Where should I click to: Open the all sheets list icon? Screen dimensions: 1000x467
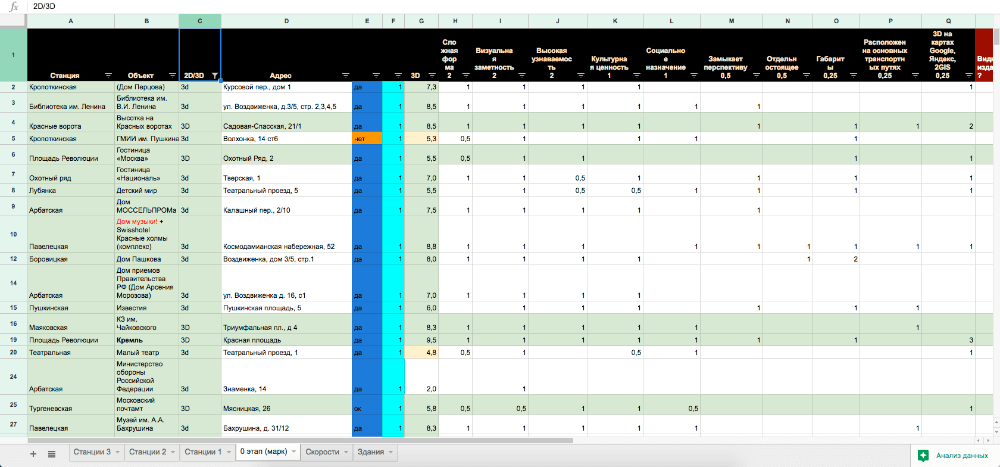(x=50, y=453)
